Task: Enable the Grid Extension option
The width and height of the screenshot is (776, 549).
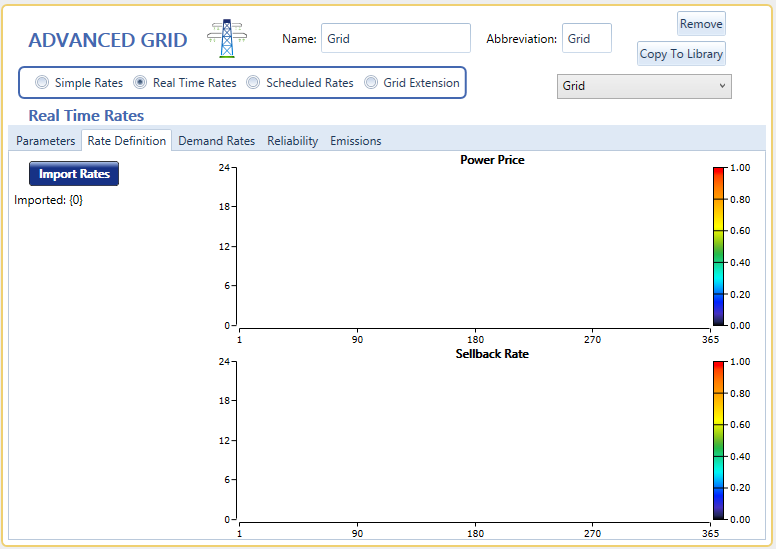Action: [371, 83]
